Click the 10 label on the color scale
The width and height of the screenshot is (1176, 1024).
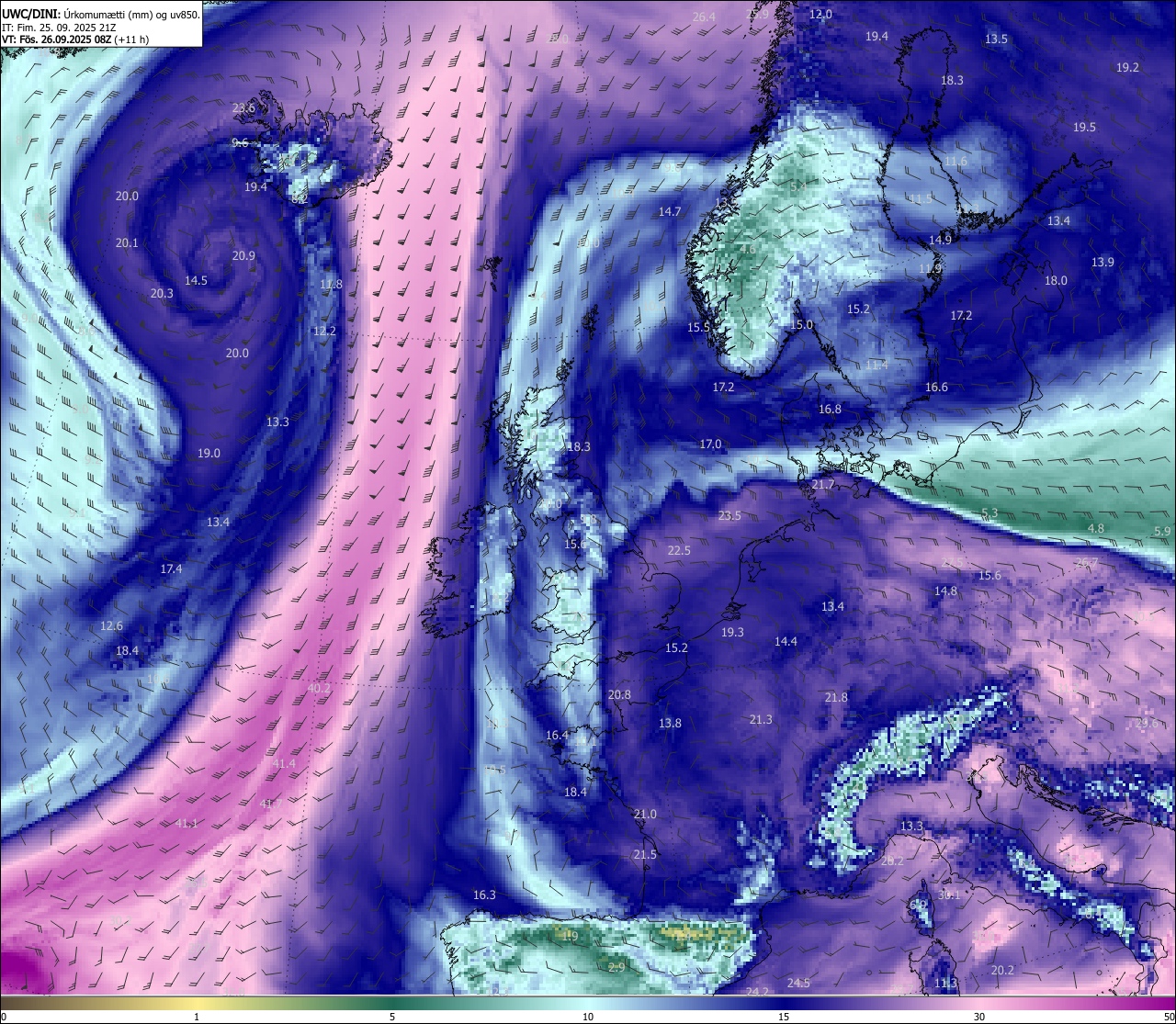coord(588,1017)
